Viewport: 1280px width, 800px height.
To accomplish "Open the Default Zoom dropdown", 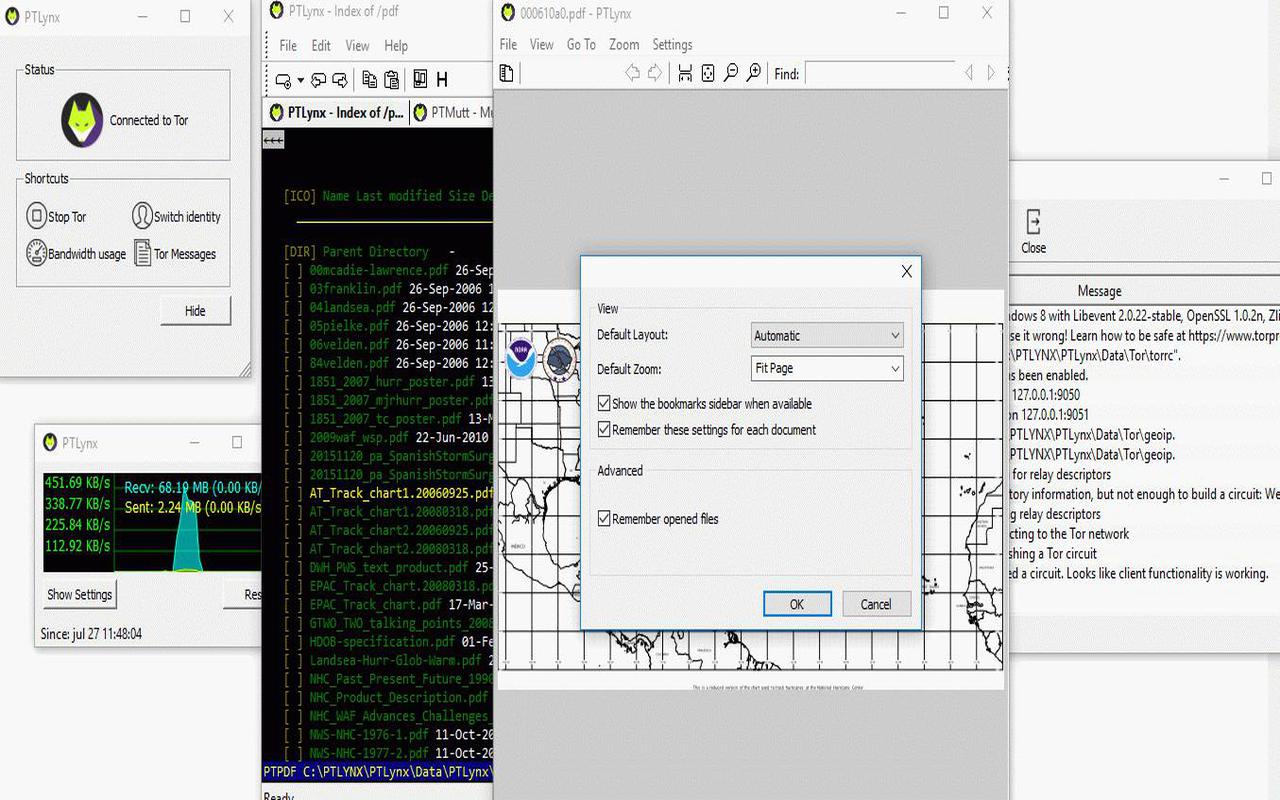I will 827,368.
